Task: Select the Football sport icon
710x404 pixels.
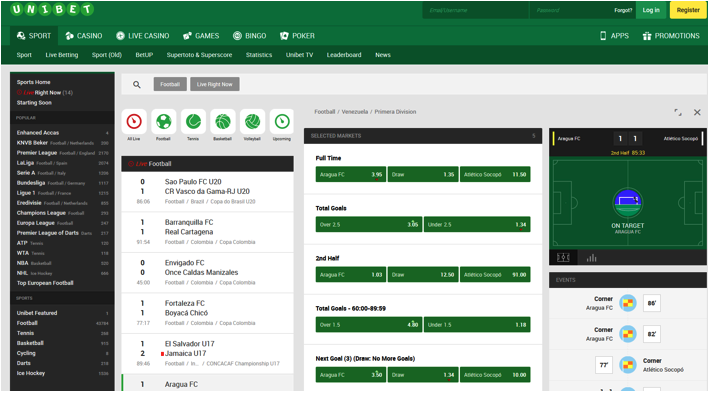Action: (x=163, y=122)
